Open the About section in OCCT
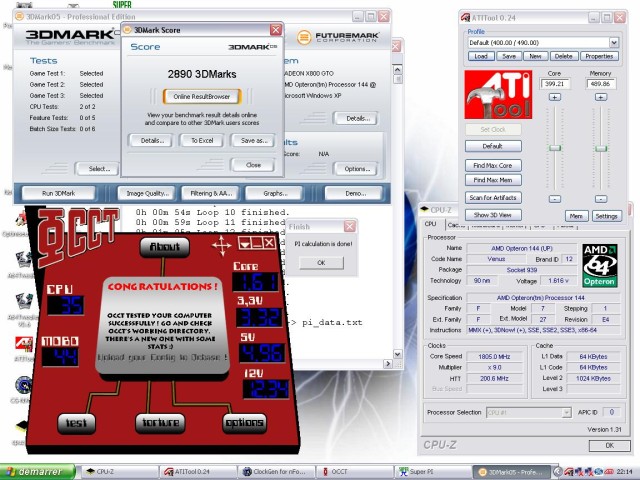 click(163, 247)
